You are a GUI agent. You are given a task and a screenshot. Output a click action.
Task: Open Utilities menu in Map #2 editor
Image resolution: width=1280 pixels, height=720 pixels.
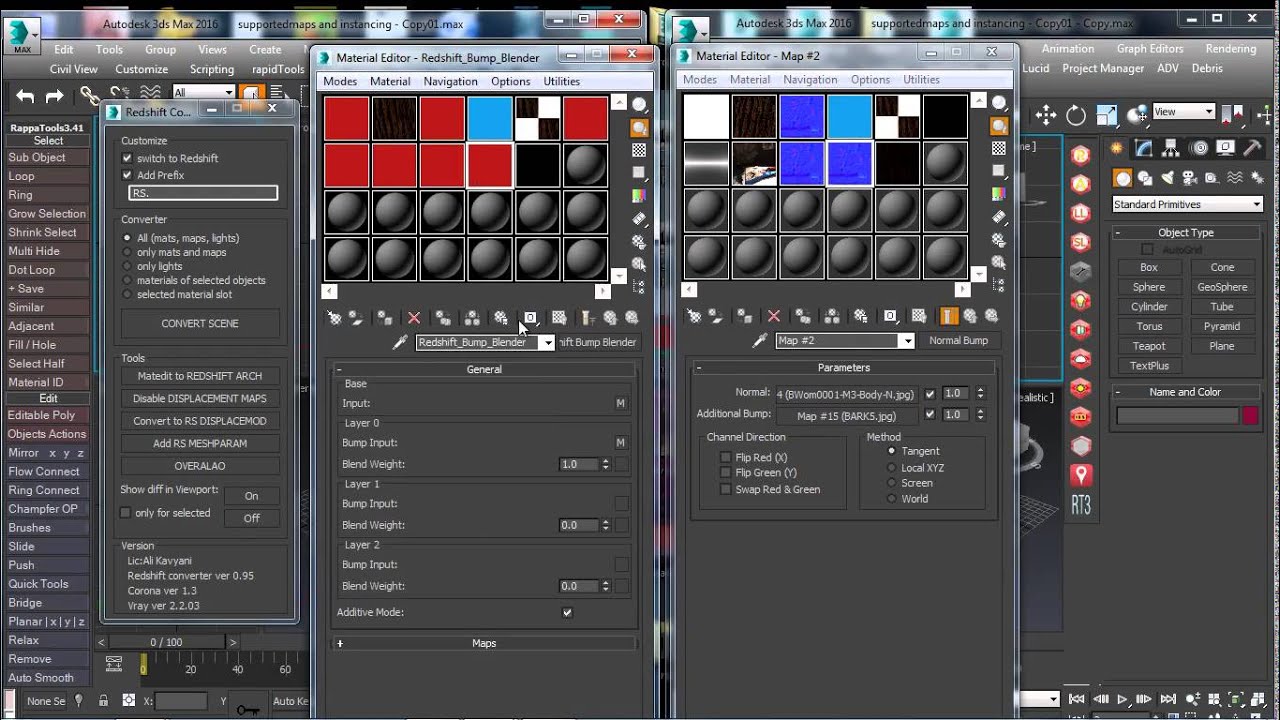click(921, 80)
